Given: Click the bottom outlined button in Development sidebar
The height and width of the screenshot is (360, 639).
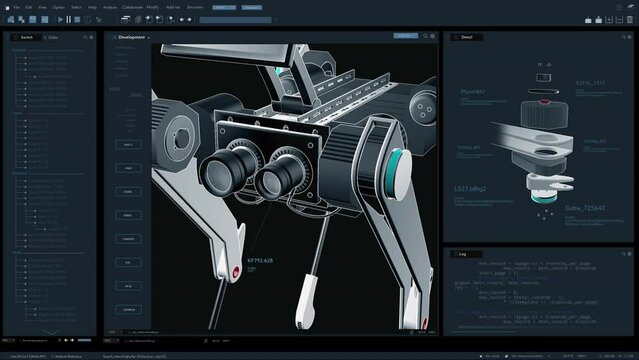Looking at the screenshot, I should [x=128, y=309].
